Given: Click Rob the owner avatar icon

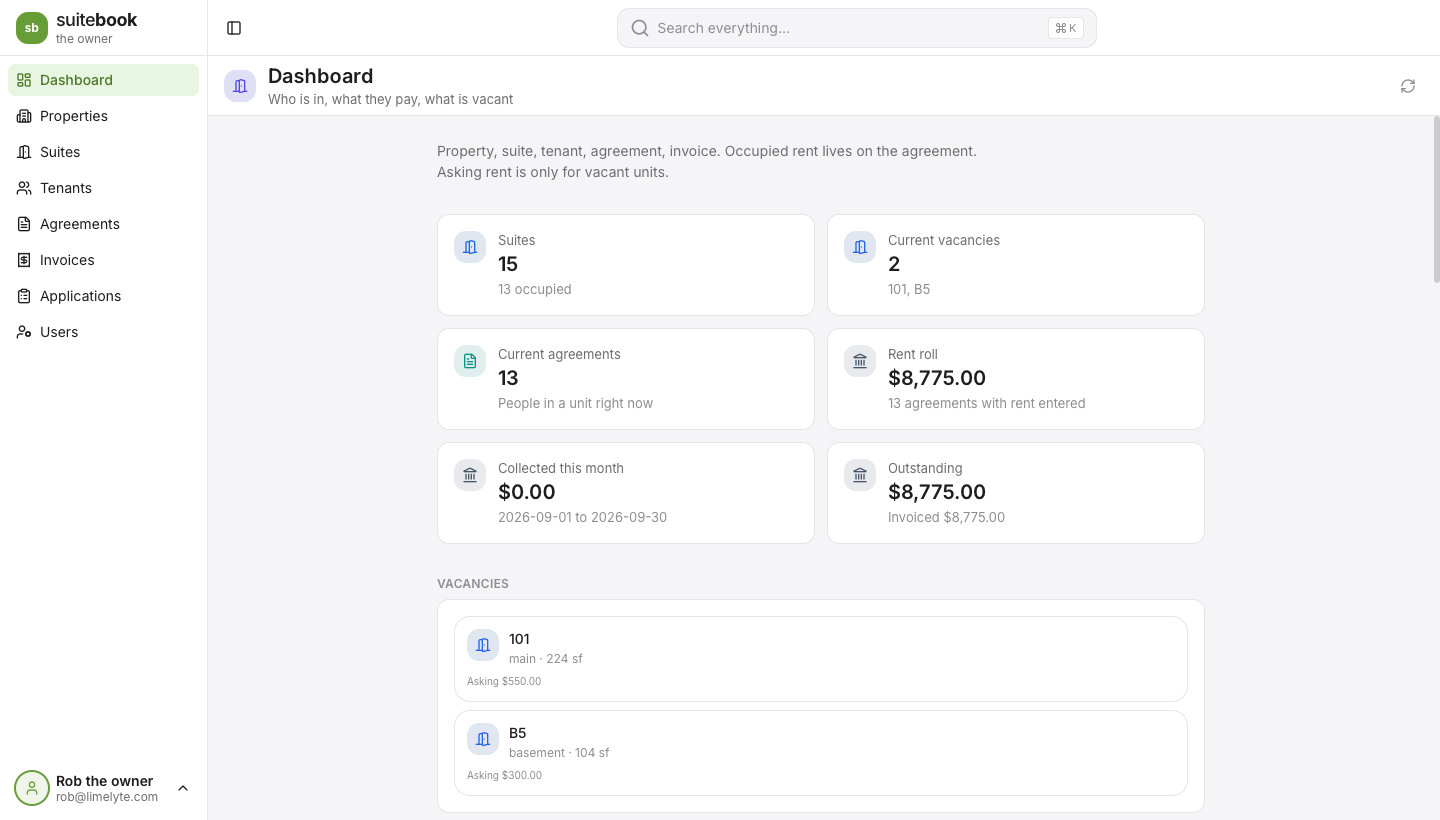Looking at the screenshot, I should (32, 788).
